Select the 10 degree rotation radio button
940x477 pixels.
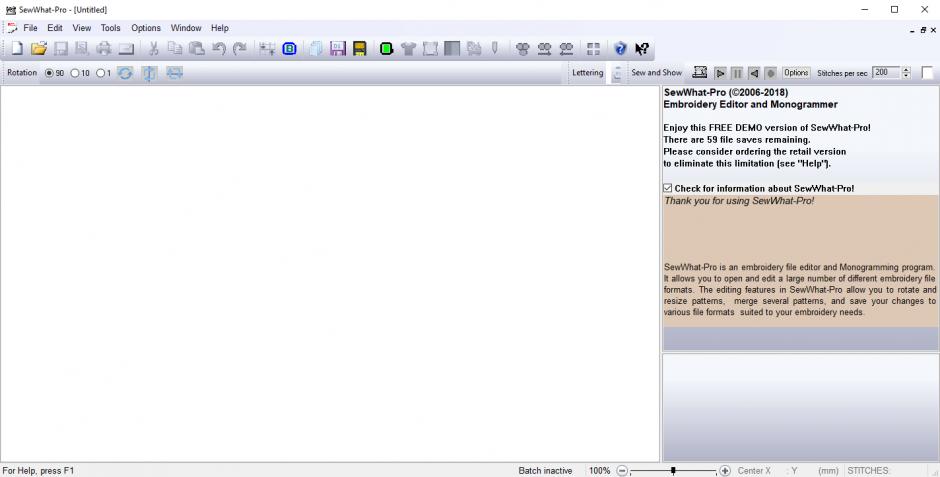pyautogui.click(x=75, y=73)
